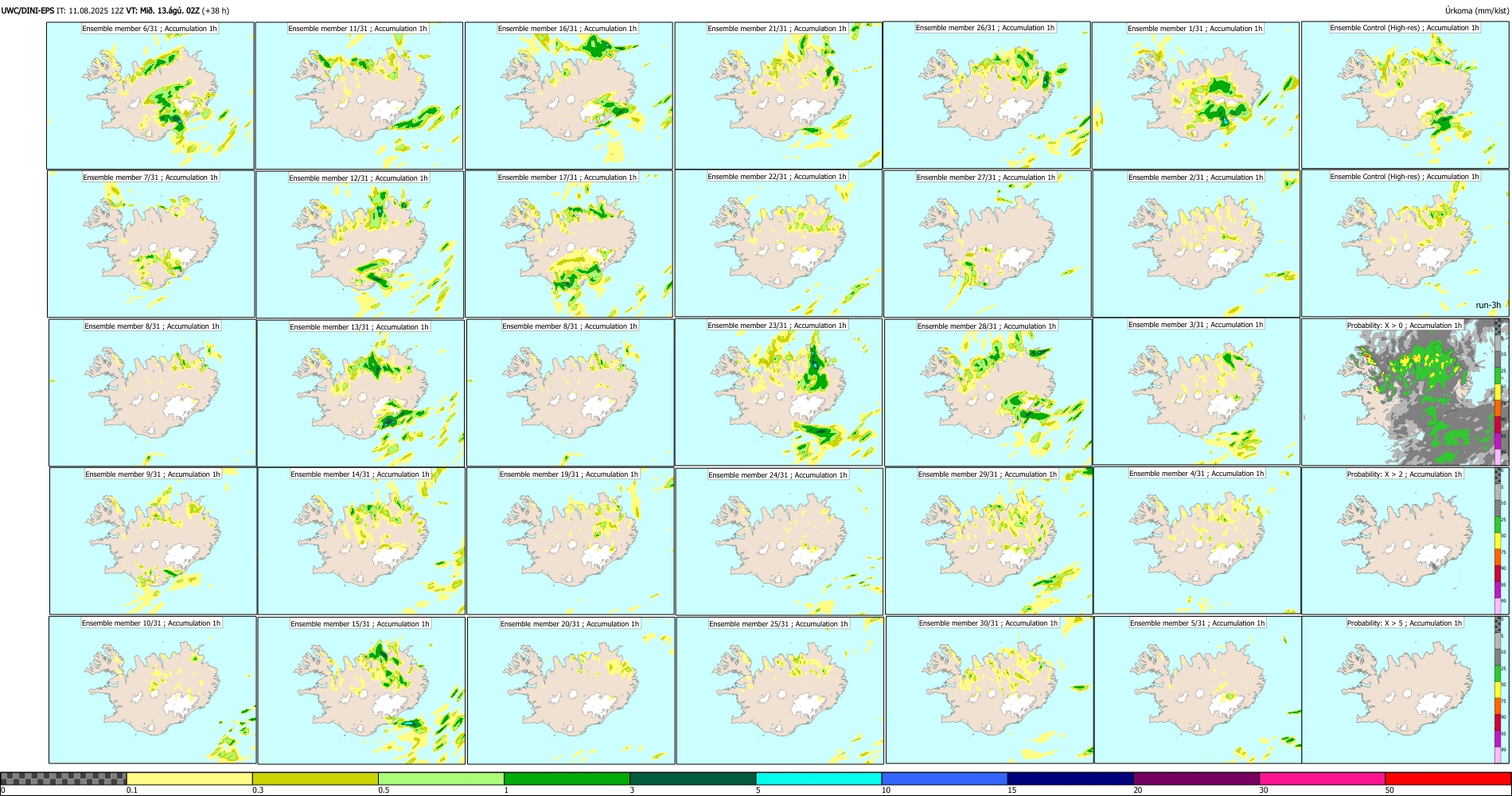1512x796 pixels.
Task: Open the Ensemble member 11/31 map panel
Action: [359, 96]
